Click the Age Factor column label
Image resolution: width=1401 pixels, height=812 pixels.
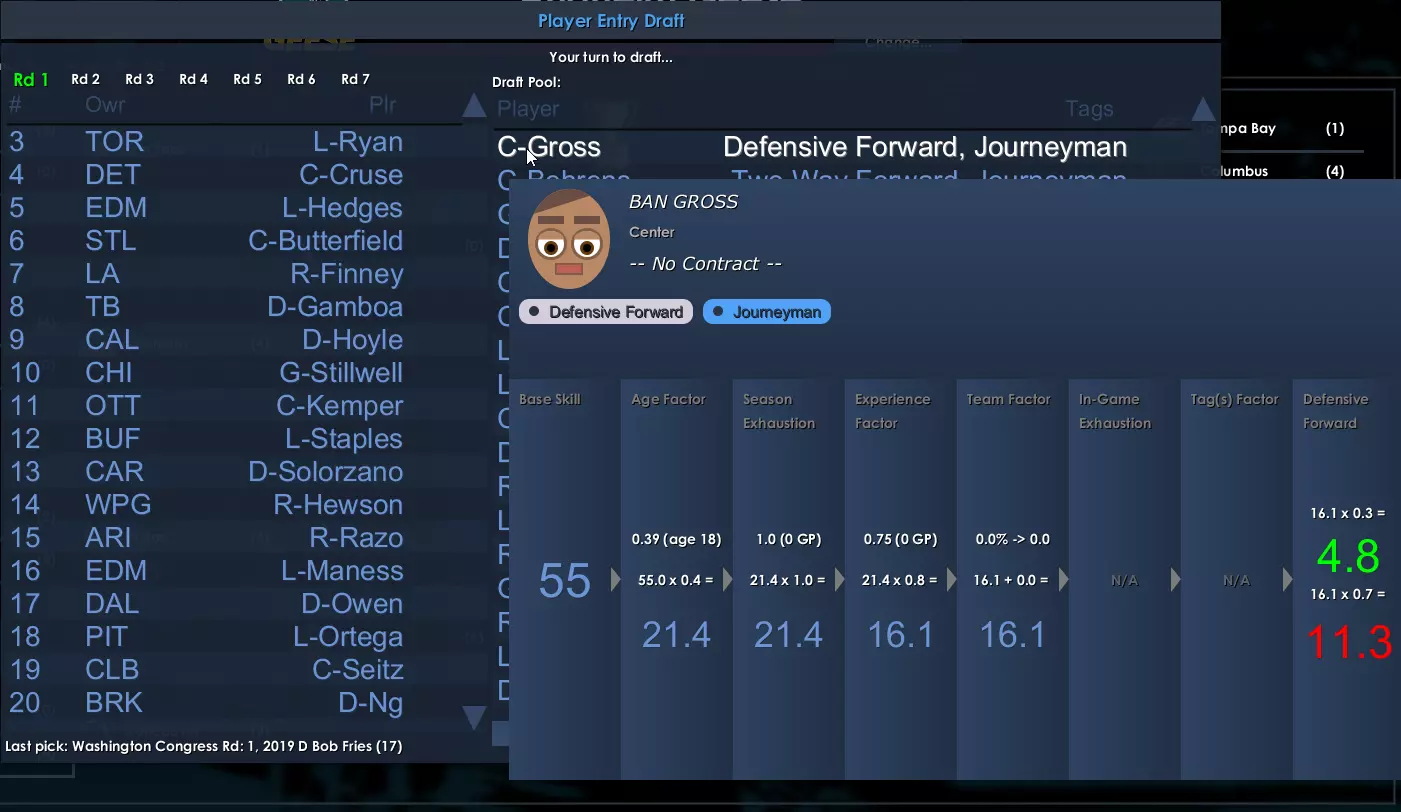668,399
